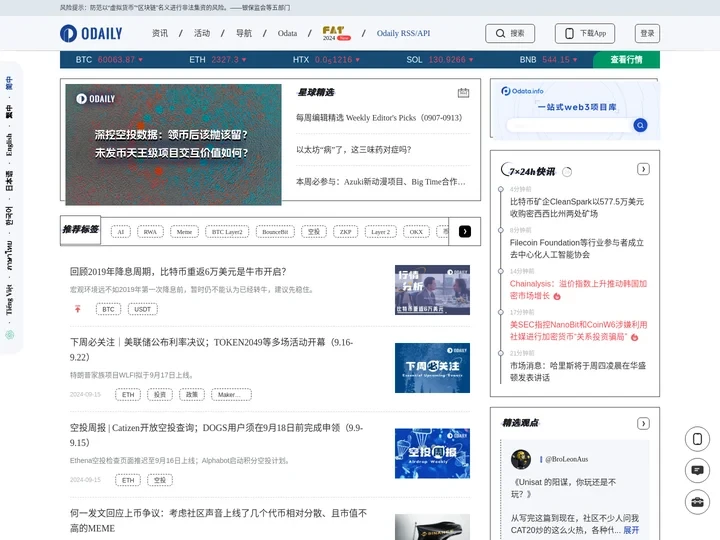The image size is (720, 540).
Task: Click the floating briefcase icon
Action: pos(697,502)
